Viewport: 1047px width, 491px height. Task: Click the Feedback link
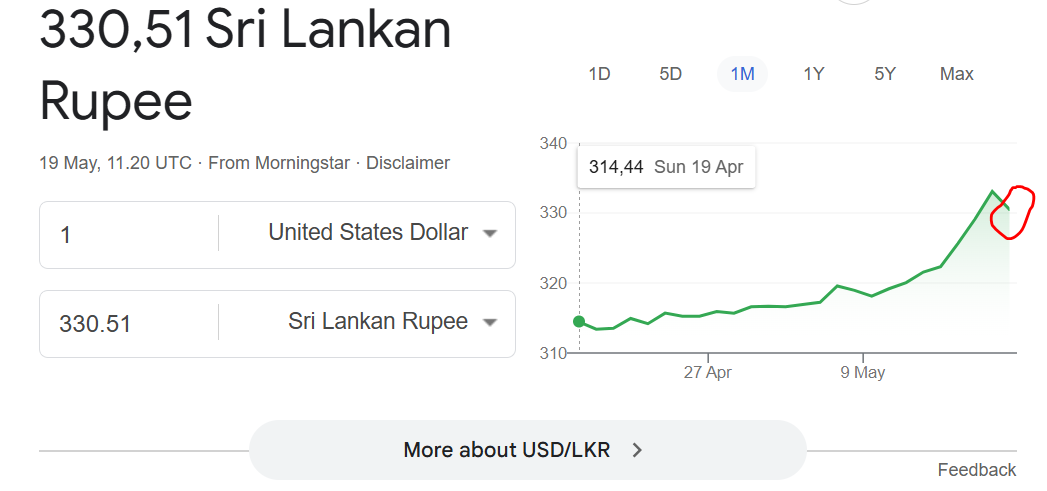click(x=977, y=470)
